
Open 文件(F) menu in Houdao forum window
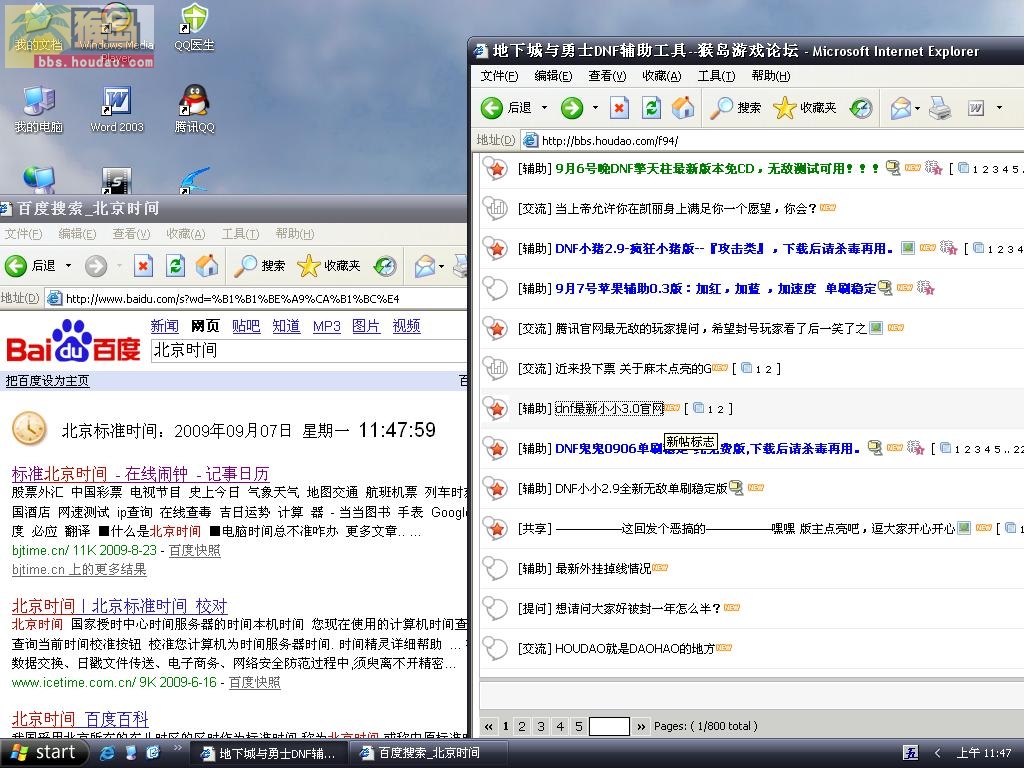click(499, 76)
